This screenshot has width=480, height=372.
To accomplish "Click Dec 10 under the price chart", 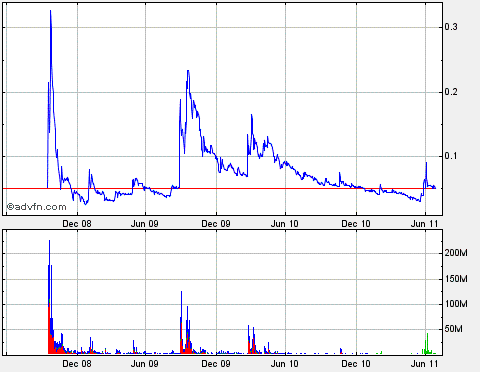I will (356, 224).
